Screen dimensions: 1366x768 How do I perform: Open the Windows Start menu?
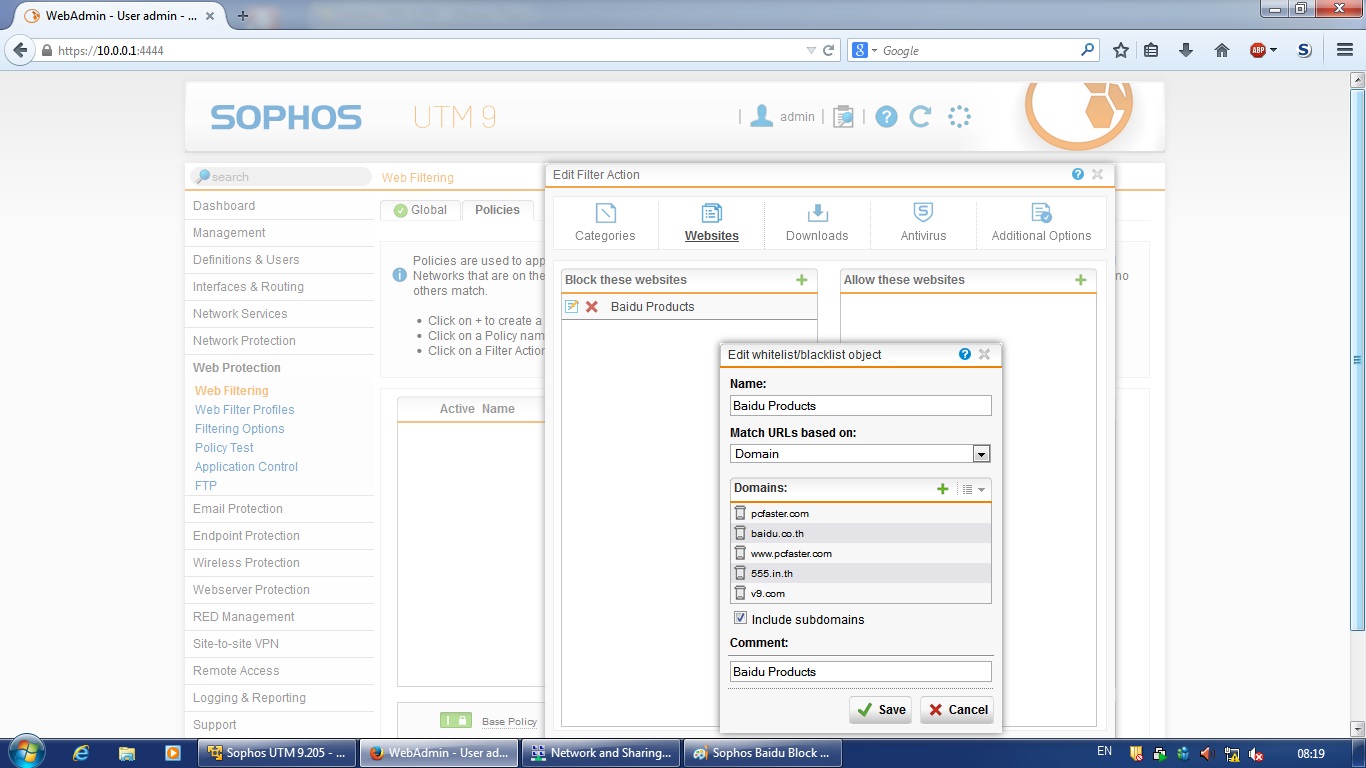(x=25, y=752)
